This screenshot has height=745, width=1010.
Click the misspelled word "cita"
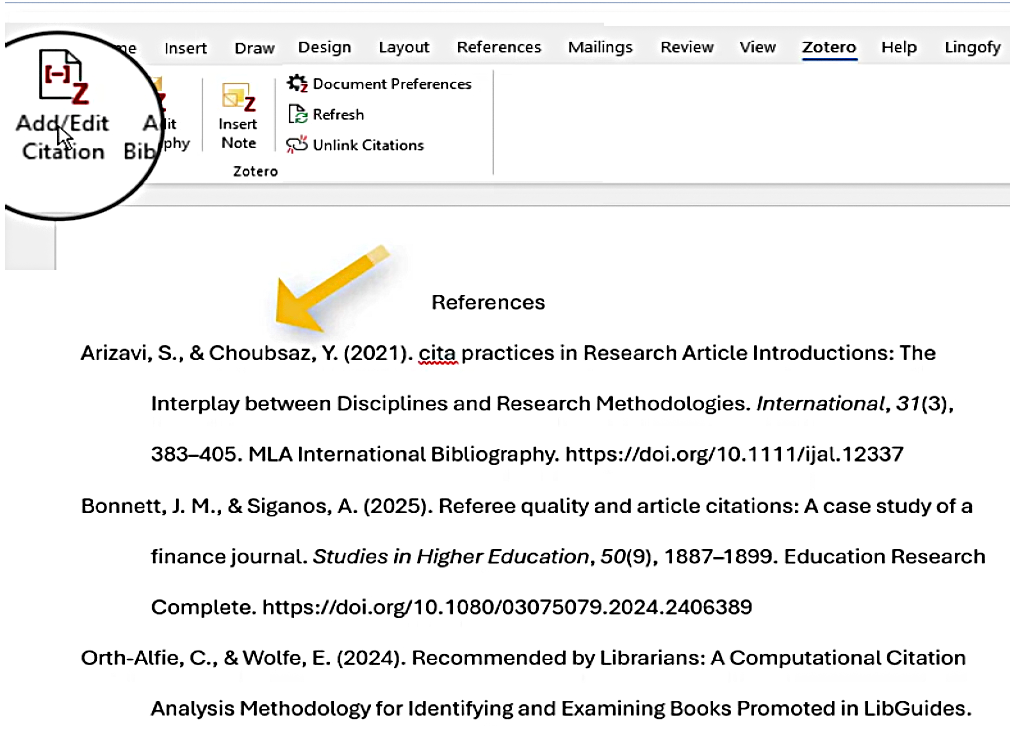point(437,353)
